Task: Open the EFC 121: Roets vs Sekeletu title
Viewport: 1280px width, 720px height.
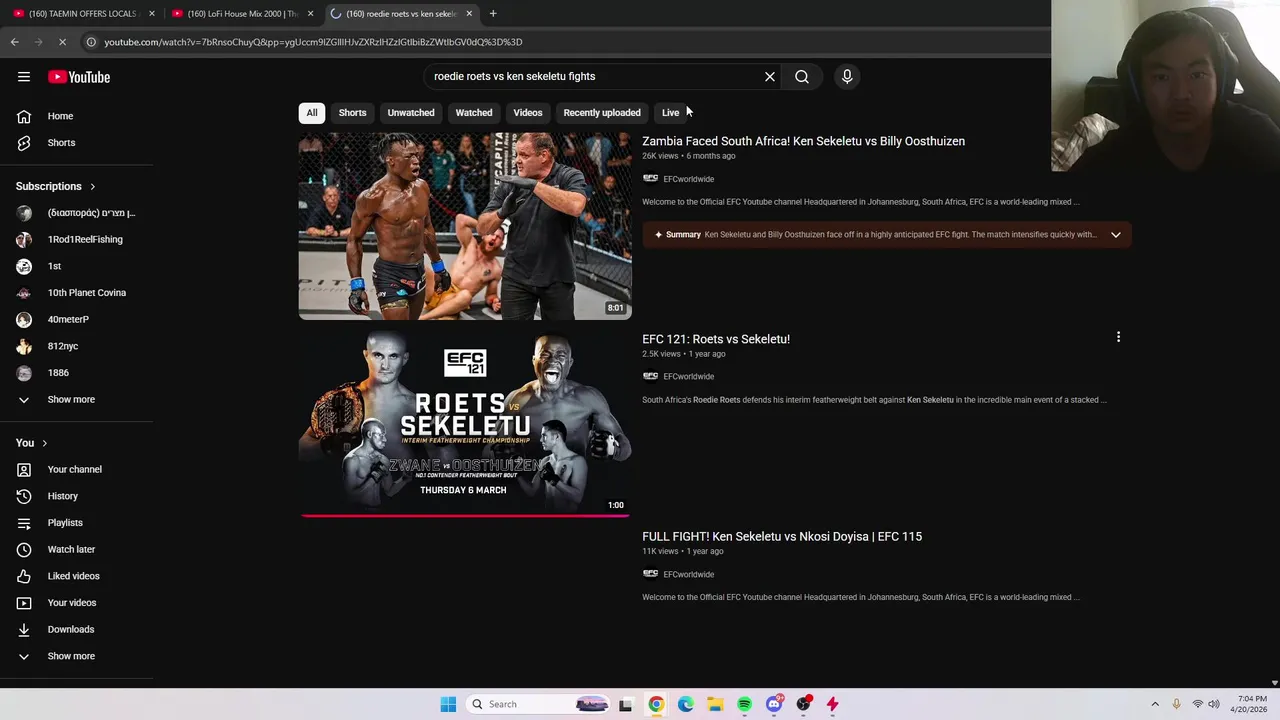Action: [x=716, y=339]
